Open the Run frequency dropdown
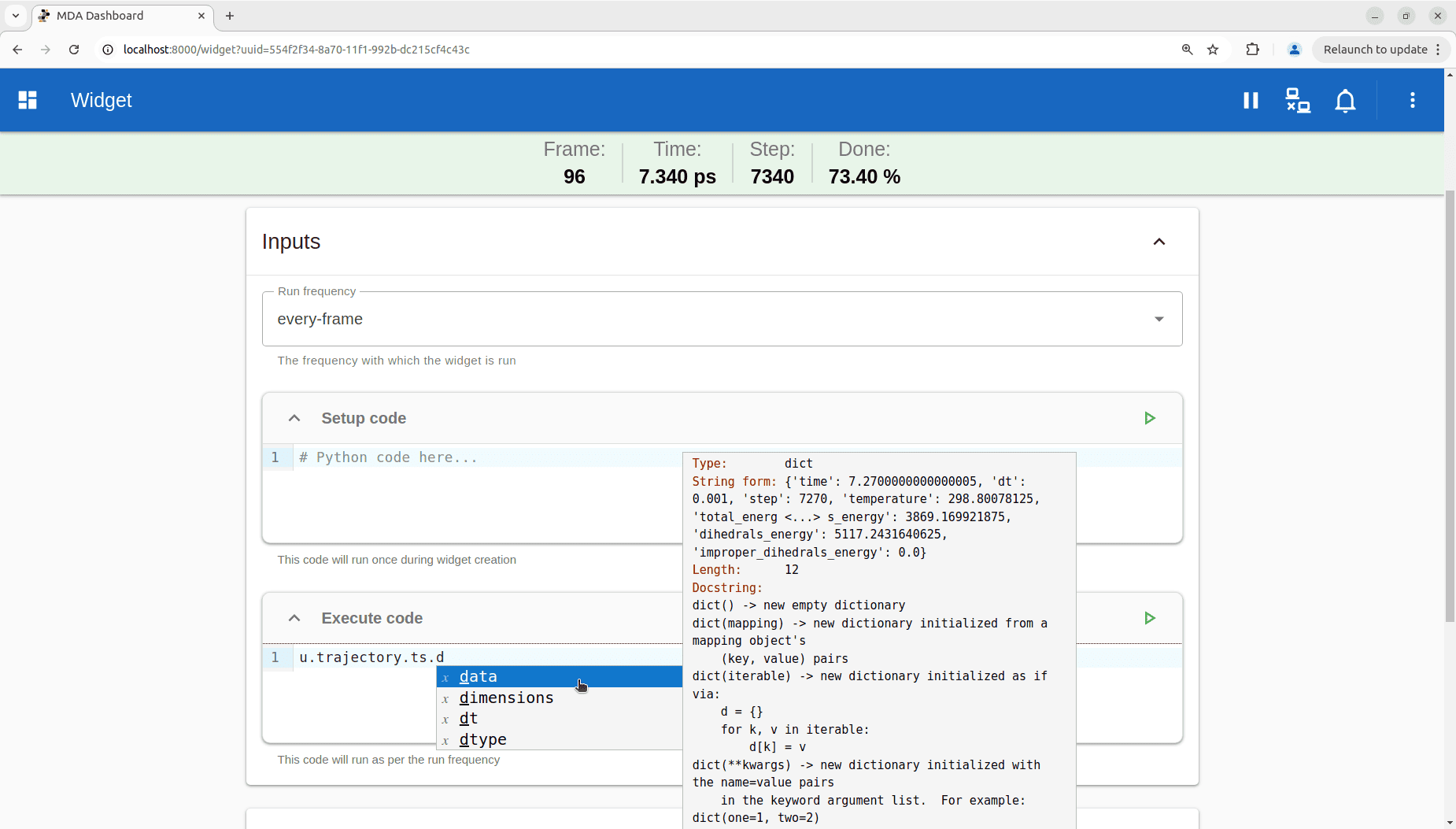 722,319
